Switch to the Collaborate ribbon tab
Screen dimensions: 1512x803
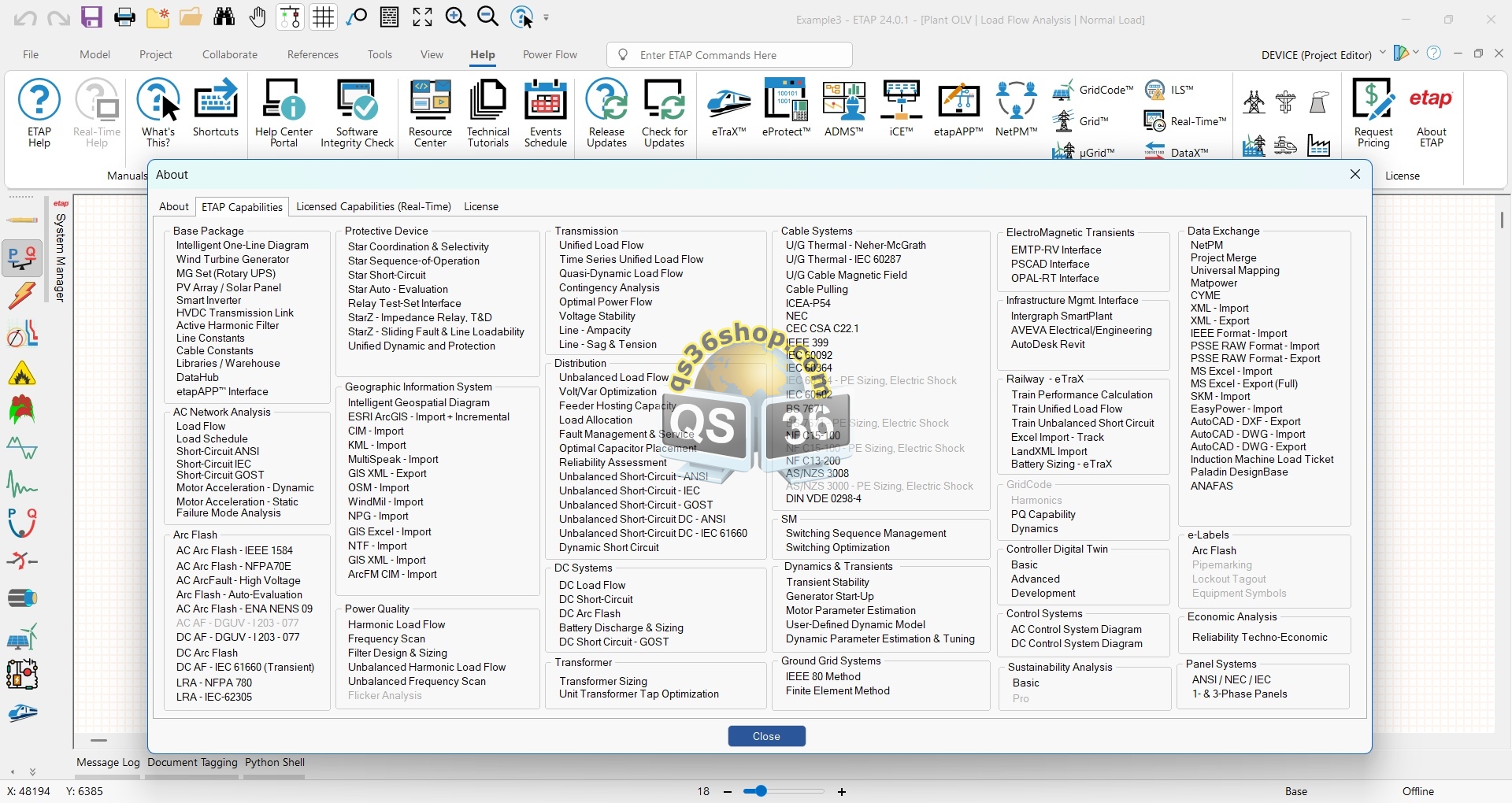point(230,54)
